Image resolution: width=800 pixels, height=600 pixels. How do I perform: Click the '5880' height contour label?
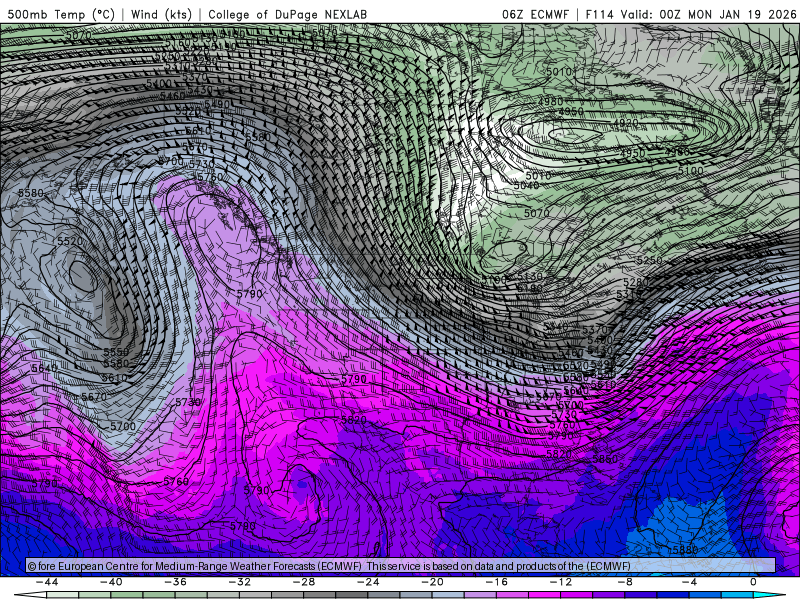point(685,550)
